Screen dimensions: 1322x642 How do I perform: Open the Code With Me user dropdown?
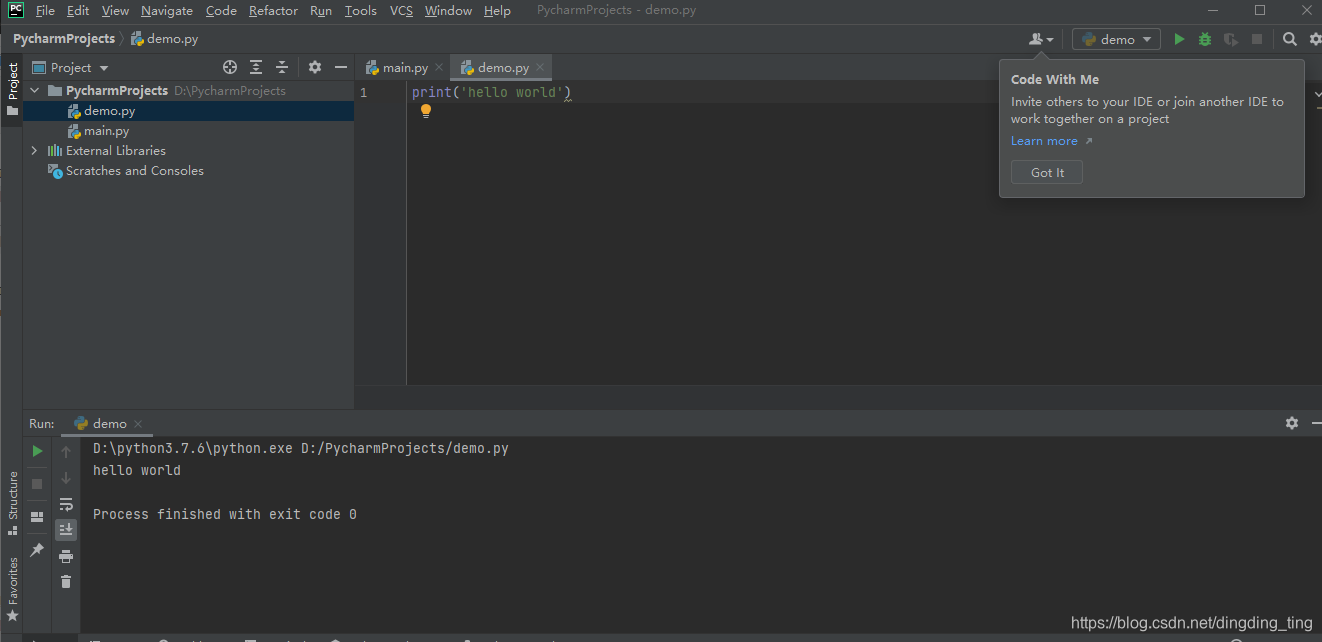coord(1041,39)
